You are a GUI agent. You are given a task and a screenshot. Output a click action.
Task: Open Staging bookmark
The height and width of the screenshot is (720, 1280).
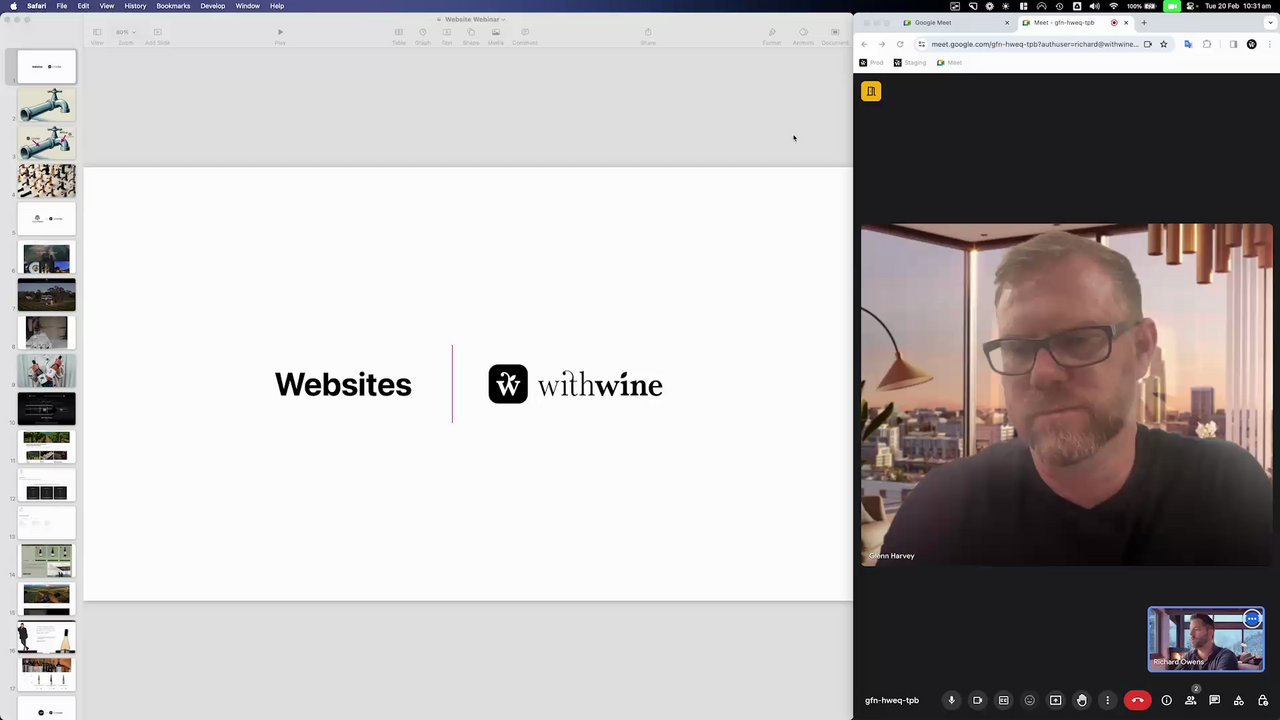point(910,62)
